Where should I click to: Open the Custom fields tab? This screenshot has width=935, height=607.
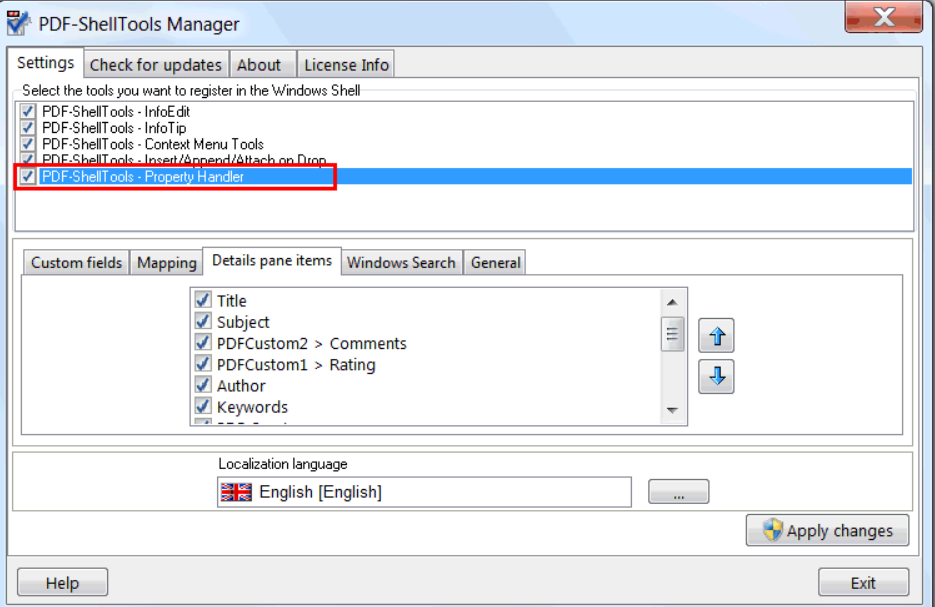[76, 263]
